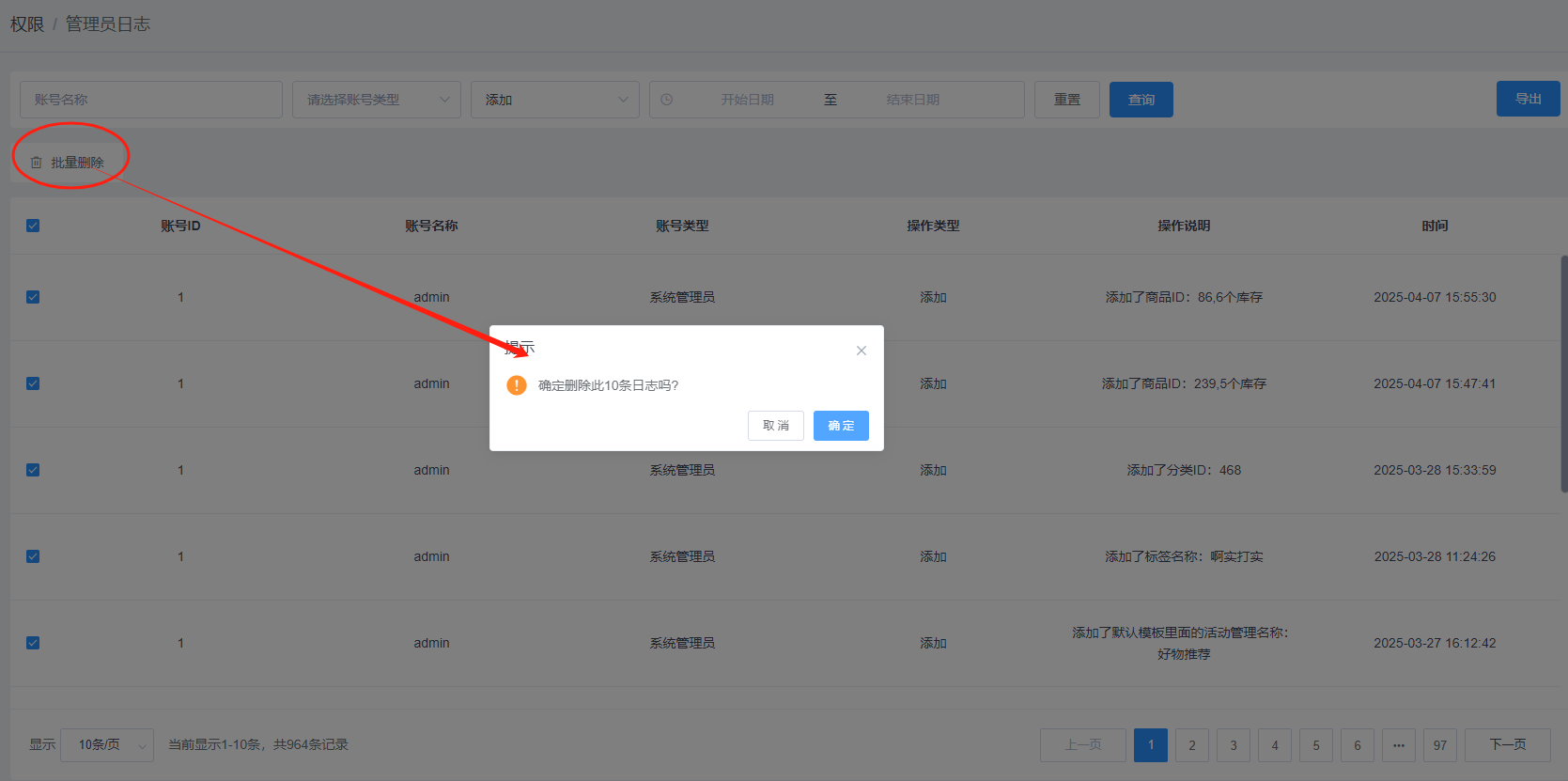Click the 导出 export button

tap(1528, 99)
